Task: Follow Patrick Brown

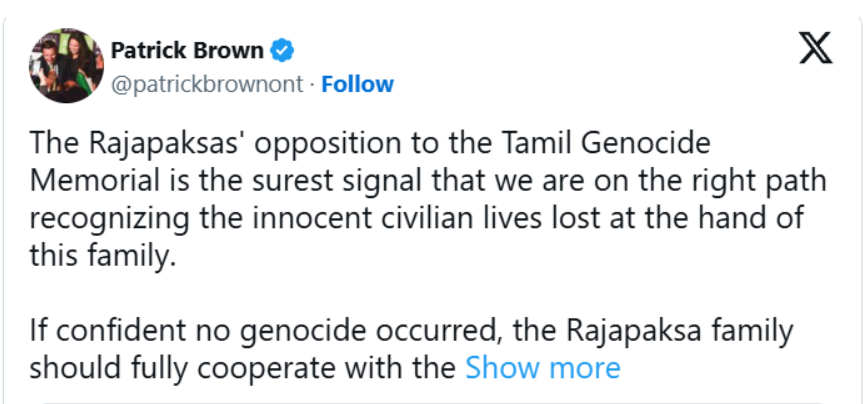Action: (357, 84)
